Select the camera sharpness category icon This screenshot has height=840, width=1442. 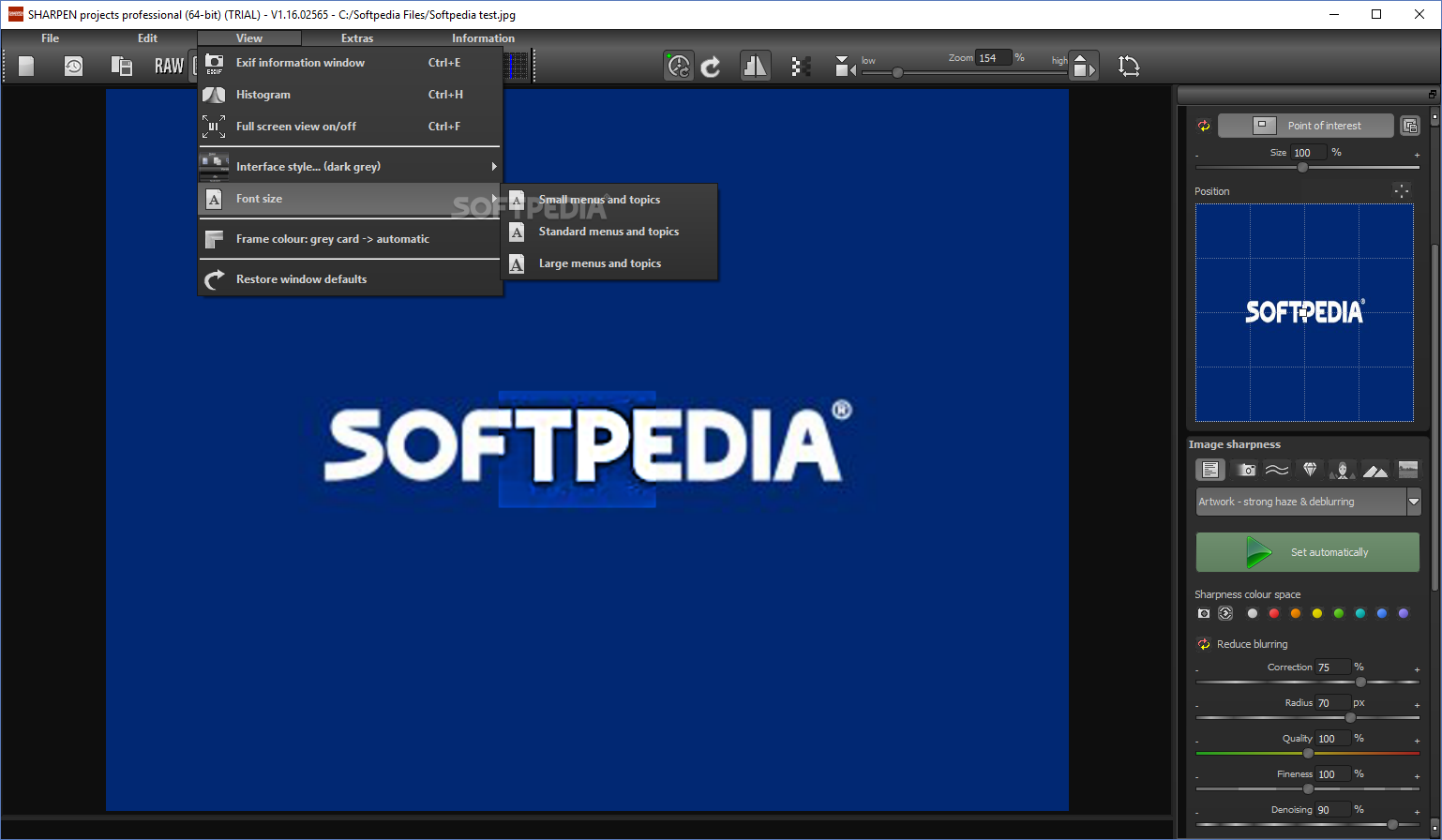click(x=1245, y=470)
